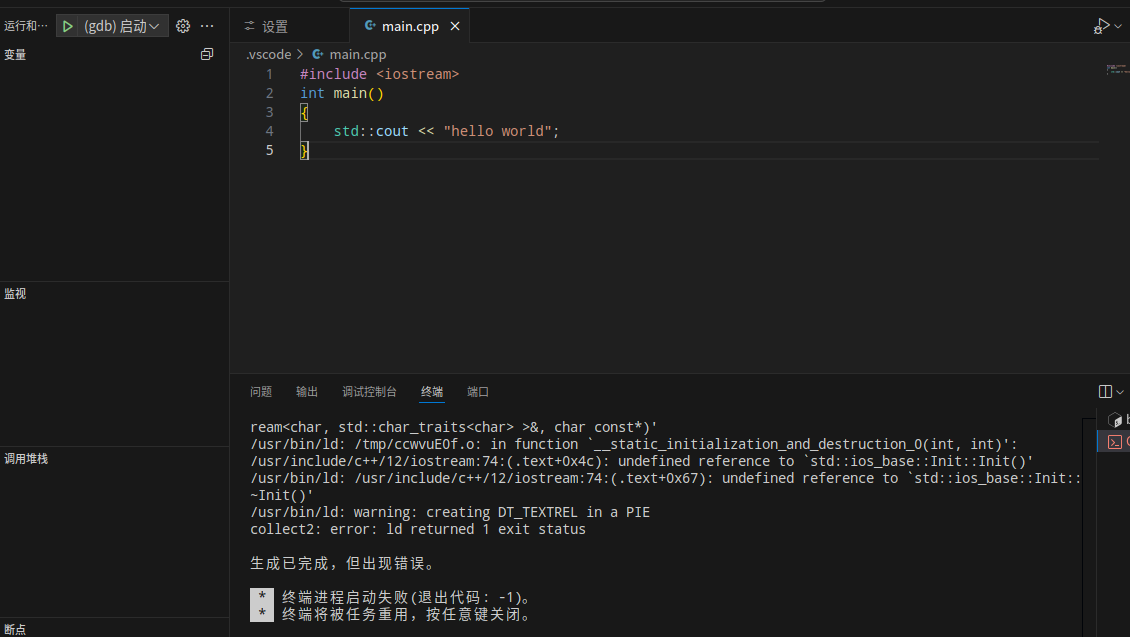The image size is (1130, 637).
Task: Collapse the 调用堆栈 section header
Action: click(115, 458)
